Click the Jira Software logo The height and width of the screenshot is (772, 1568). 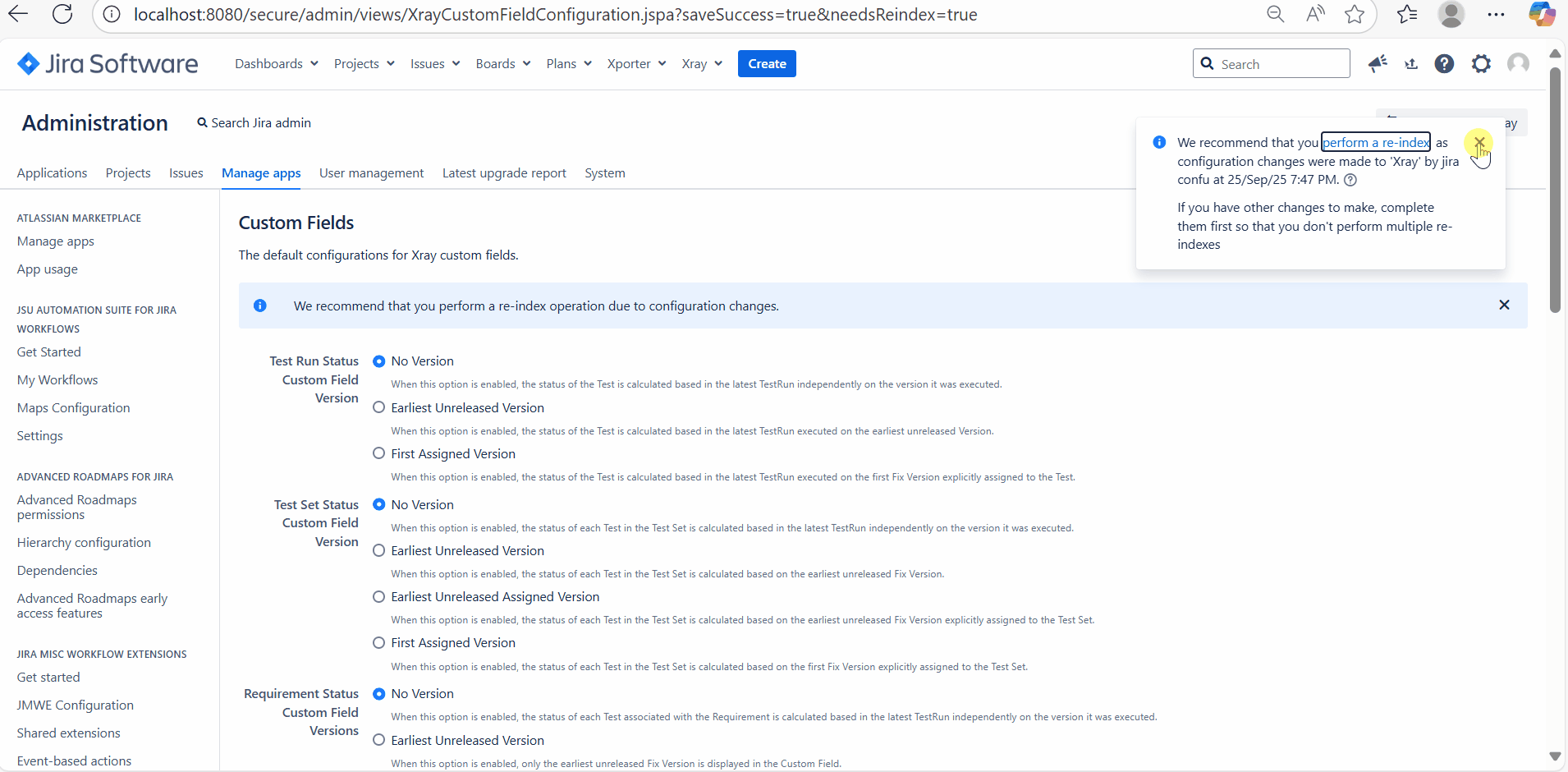point(108,64)
